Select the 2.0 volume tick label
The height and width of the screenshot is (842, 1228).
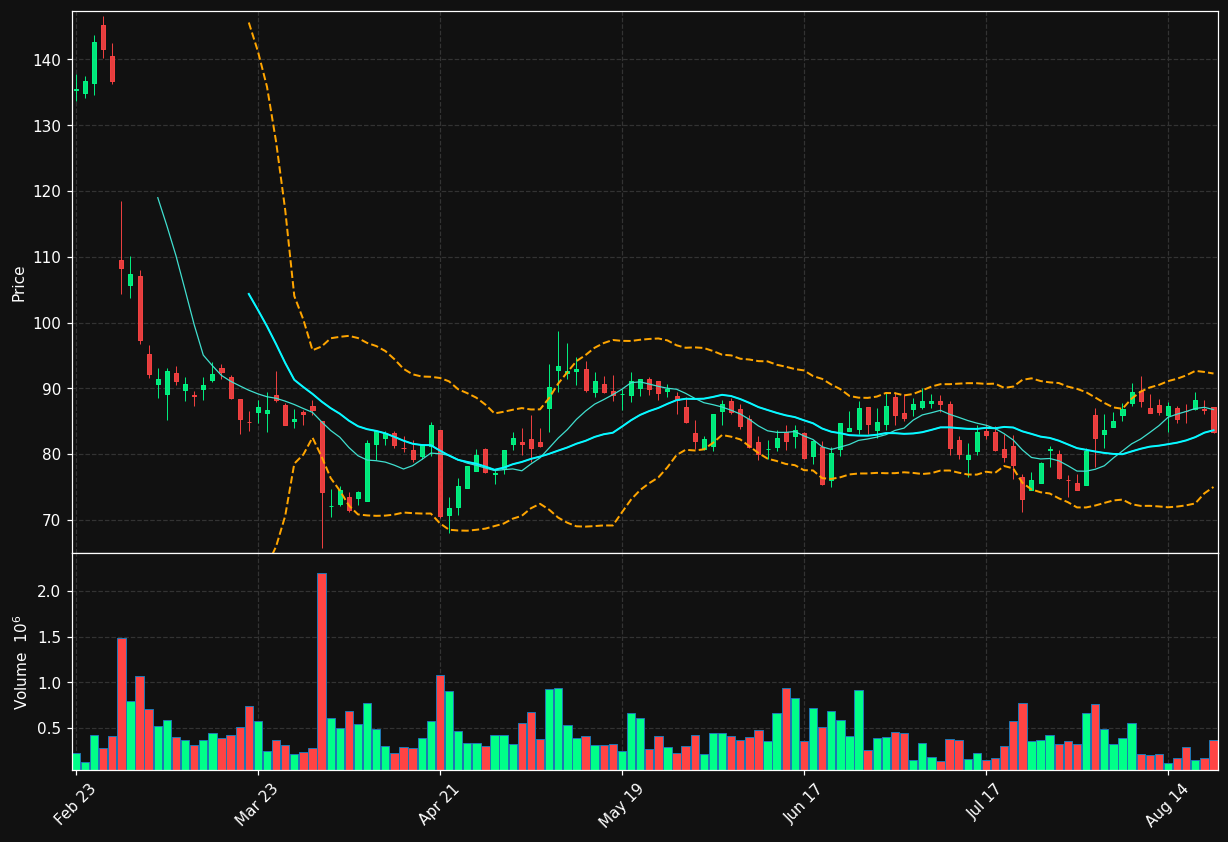click(x=49, y=592)
